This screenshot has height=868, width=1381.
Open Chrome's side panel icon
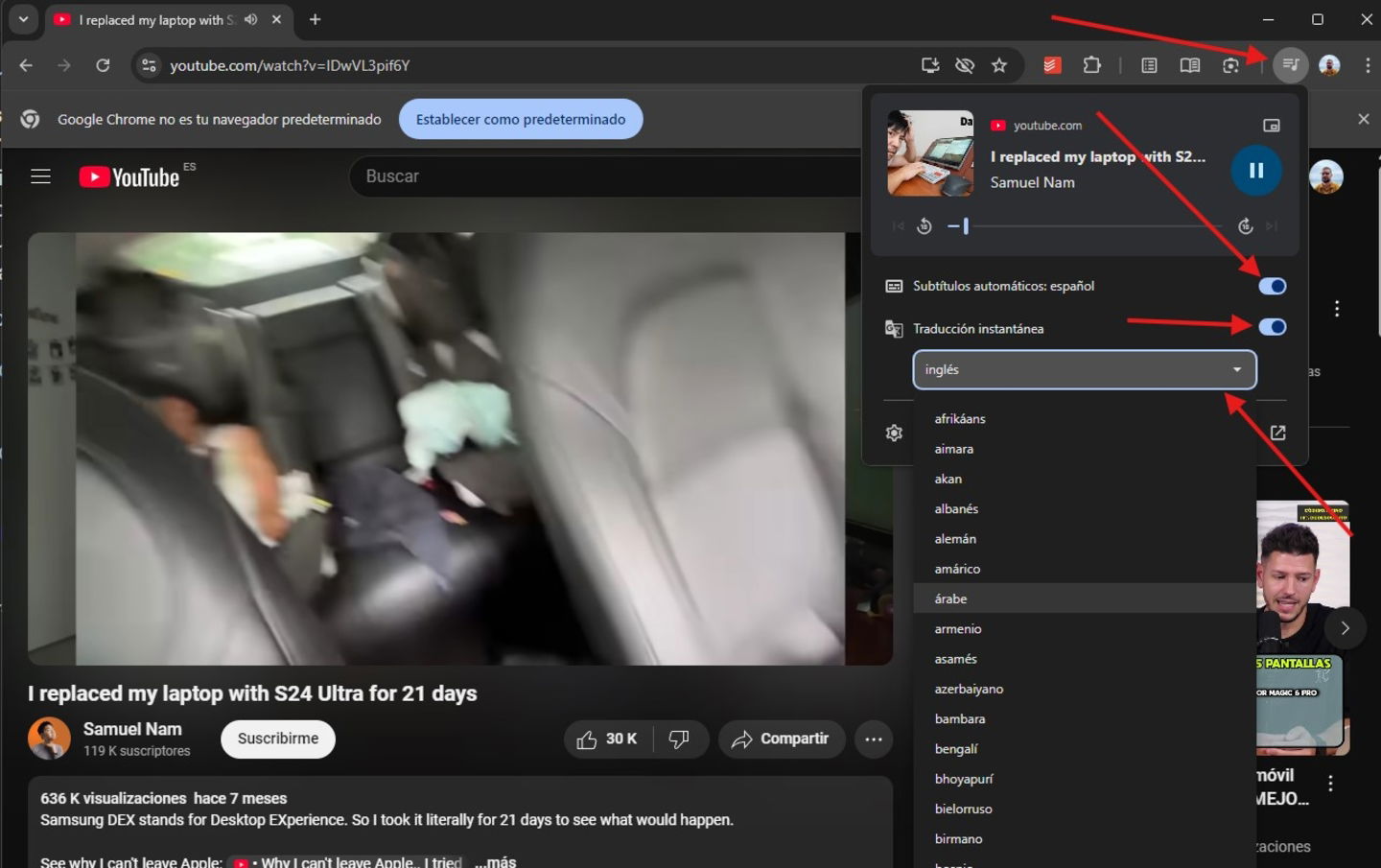pos(1149,65)
